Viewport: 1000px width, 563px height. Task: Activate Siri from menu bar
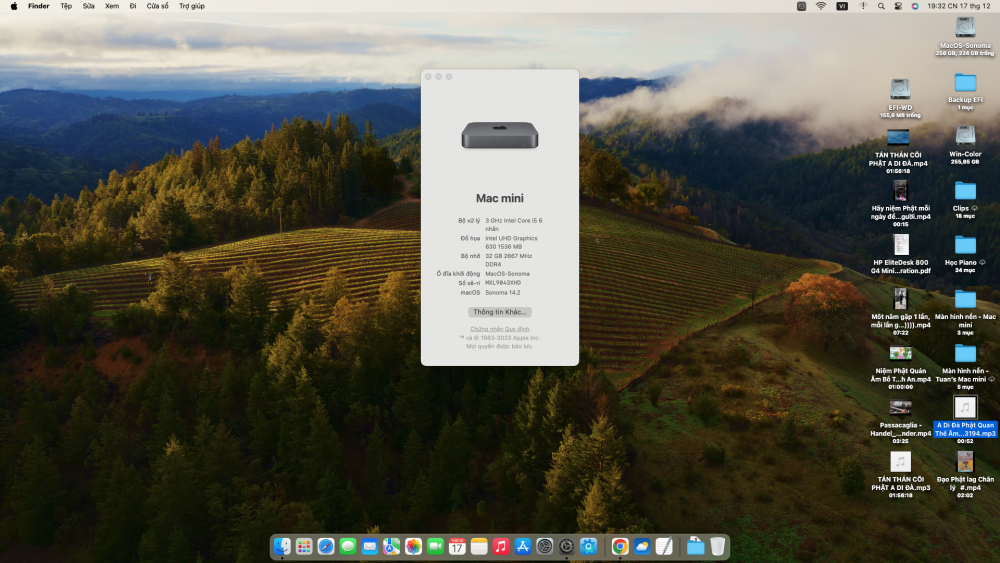(x=915, y=6)
